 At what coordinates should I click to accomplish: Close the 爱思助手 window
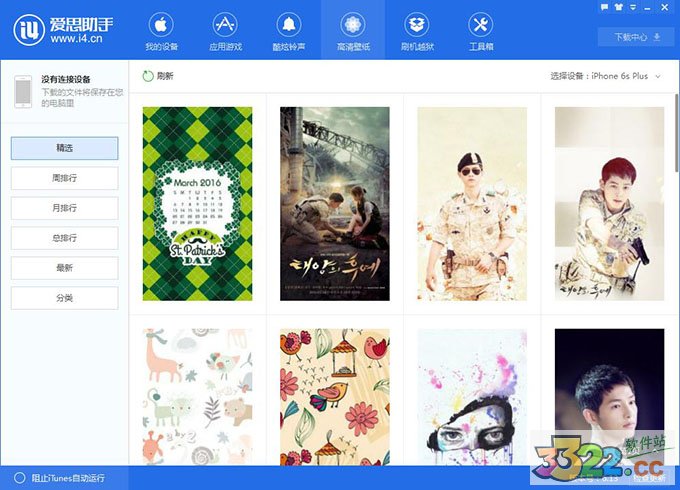(x=664, y=7)
